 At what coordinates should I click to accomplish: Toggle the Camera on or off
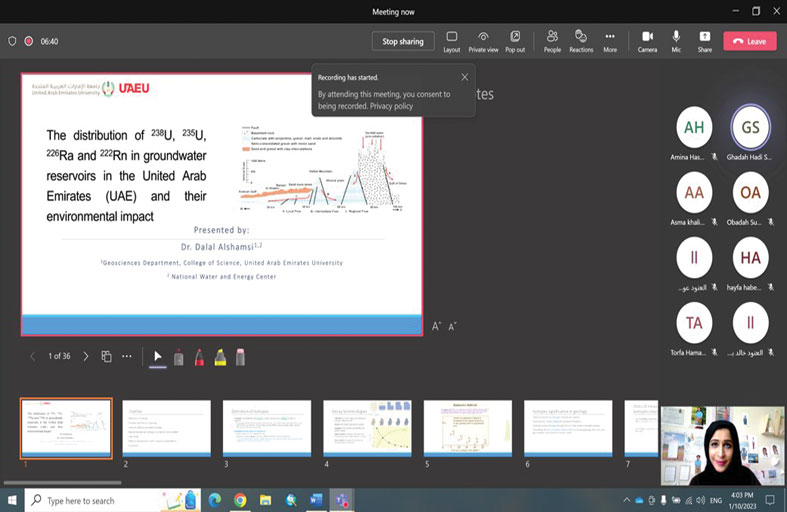pos(647,40)
